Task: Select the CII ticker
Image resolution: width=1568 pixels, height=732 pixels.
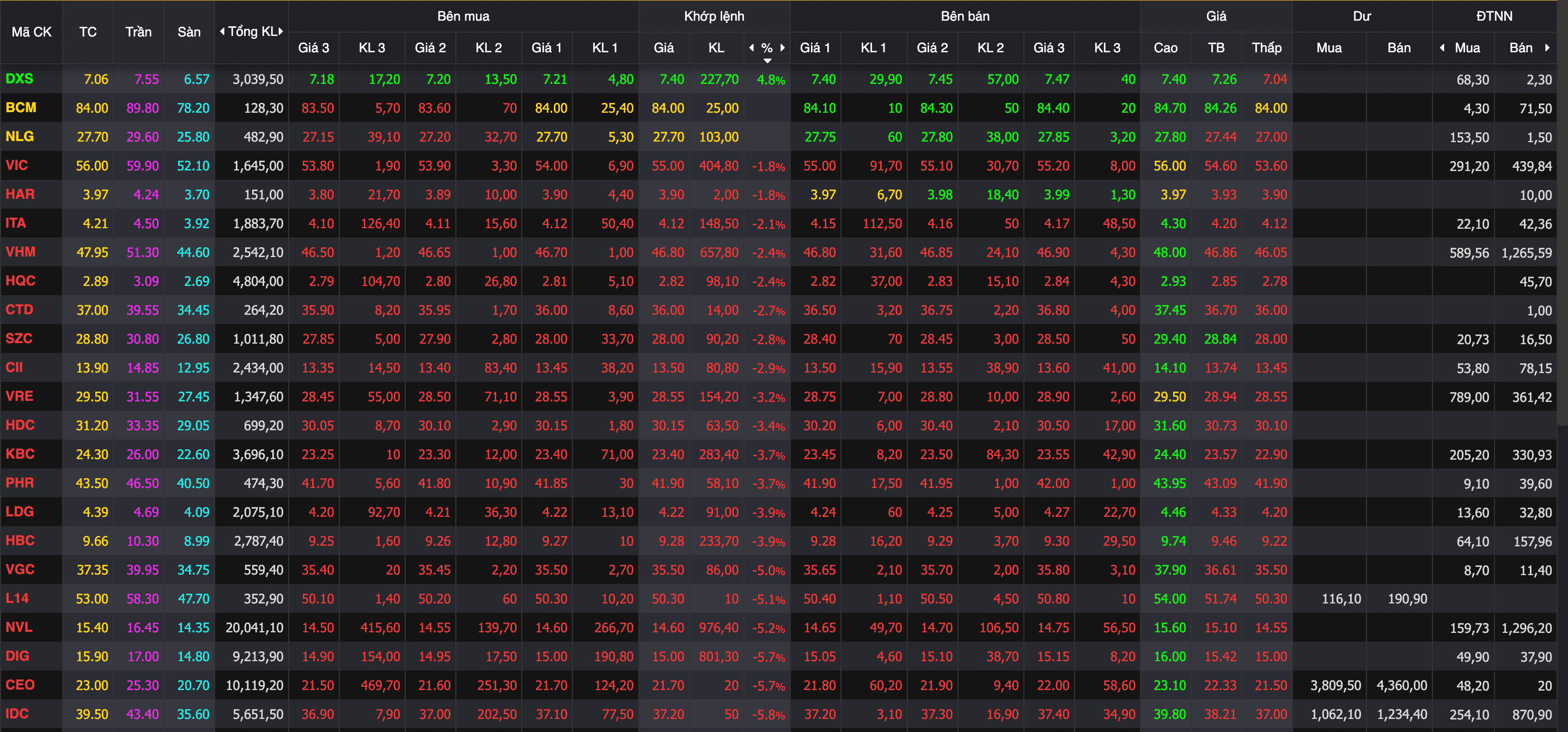Action: pos(14,367)
